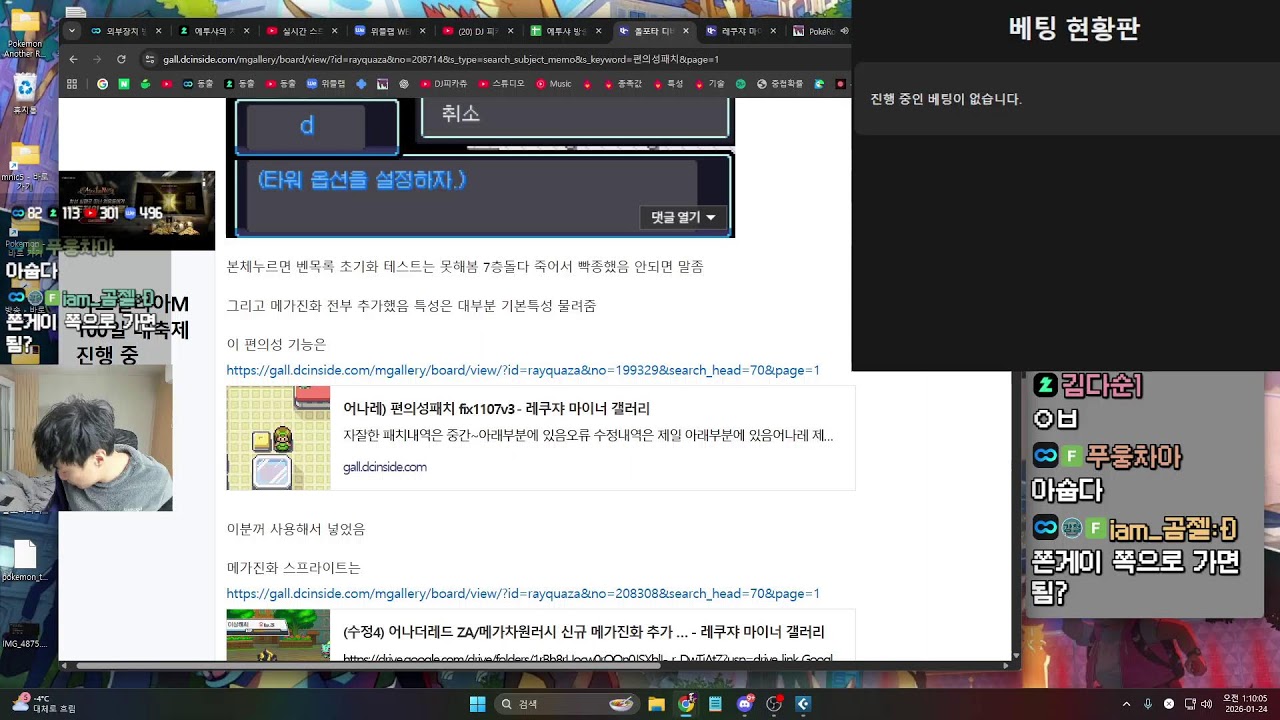Open Discord from the taskbar
The width and height of the screenshot is (1280, 720).
pos(744,704)
